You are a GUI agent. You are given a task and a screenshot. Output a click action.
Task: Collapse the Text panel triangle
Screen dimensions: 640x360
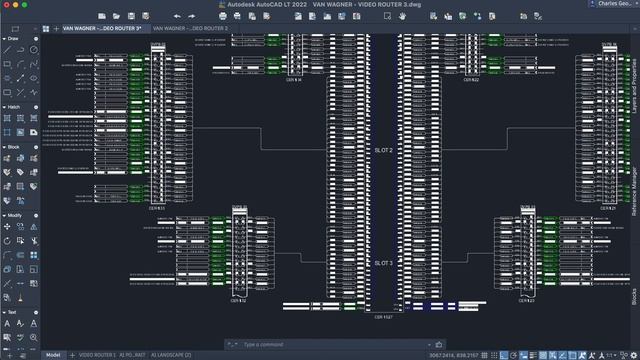pos(4,312)
